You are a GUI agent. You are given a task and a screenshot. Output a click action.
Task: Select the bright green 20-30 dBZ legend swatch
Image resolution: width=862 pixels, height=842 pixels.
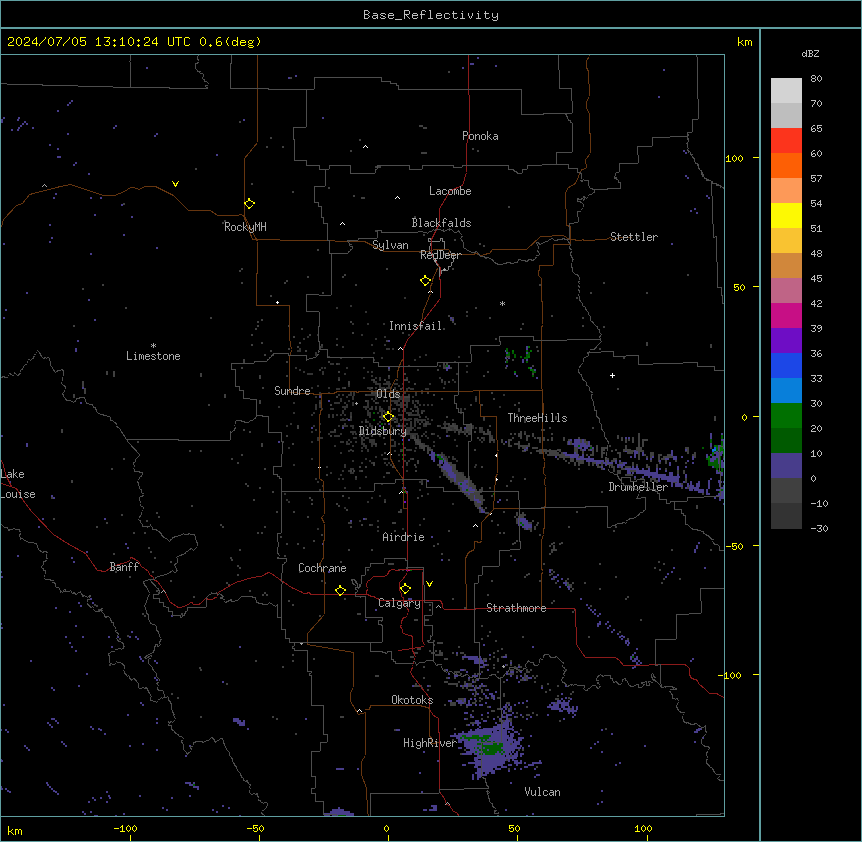point(786,416)
